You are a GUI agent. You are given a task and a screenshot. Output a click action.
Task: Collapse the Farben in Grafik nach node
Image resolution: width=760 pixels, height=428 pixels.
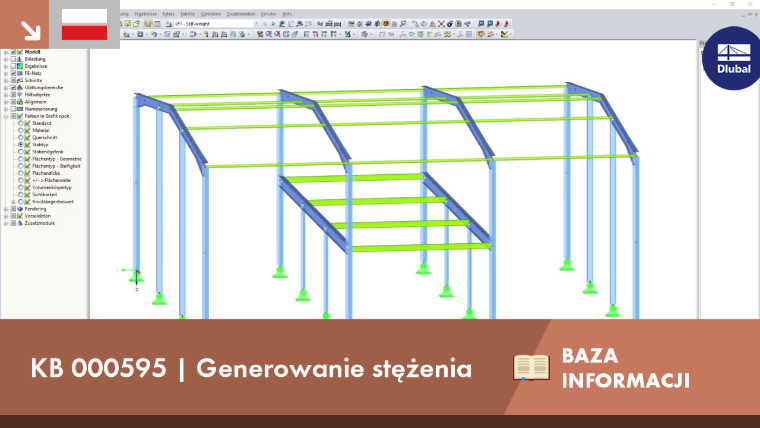(6, 116)
